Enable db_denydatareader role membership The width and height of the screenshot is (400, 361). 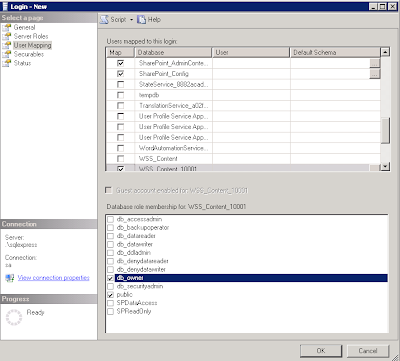click(110, 261)
